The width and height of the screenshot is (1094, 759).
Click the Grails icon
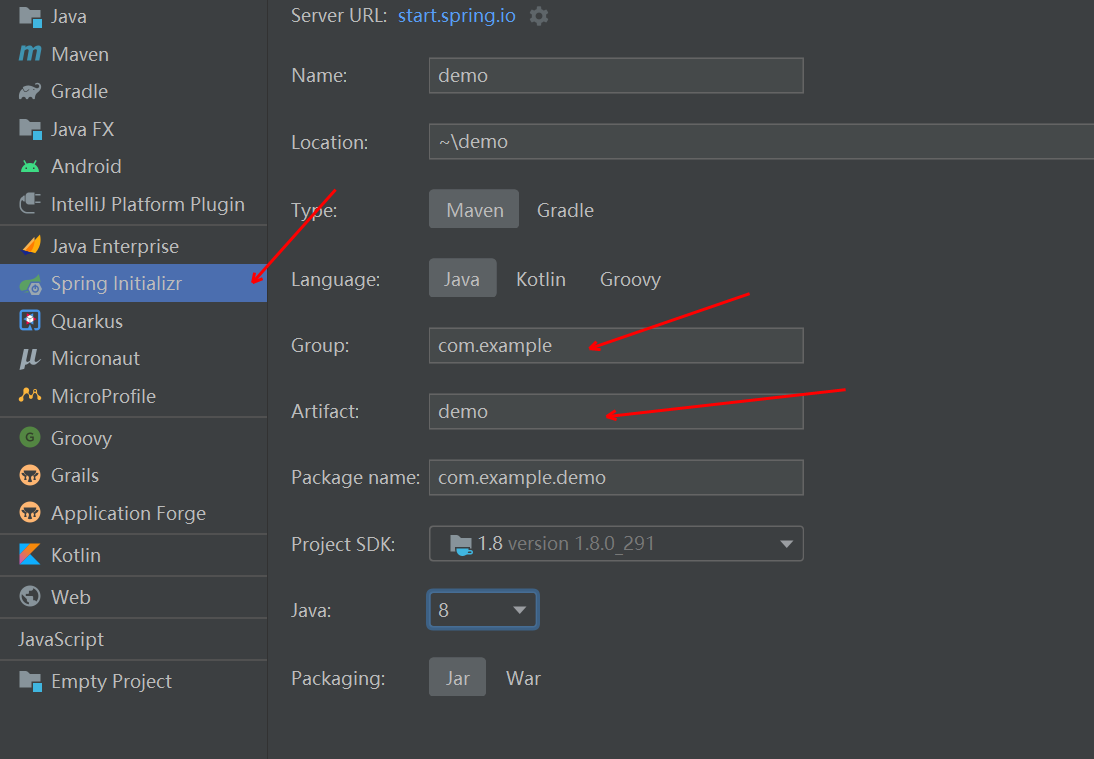(30, 475)
